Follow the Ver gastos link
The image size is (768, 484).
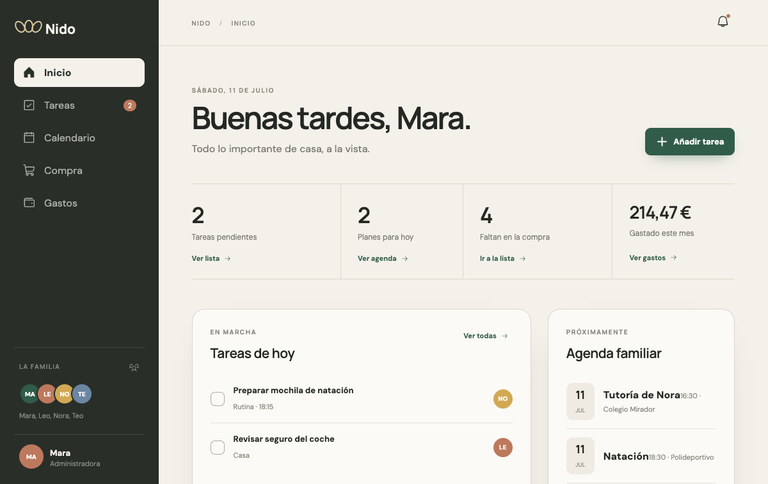click(653, 257)
